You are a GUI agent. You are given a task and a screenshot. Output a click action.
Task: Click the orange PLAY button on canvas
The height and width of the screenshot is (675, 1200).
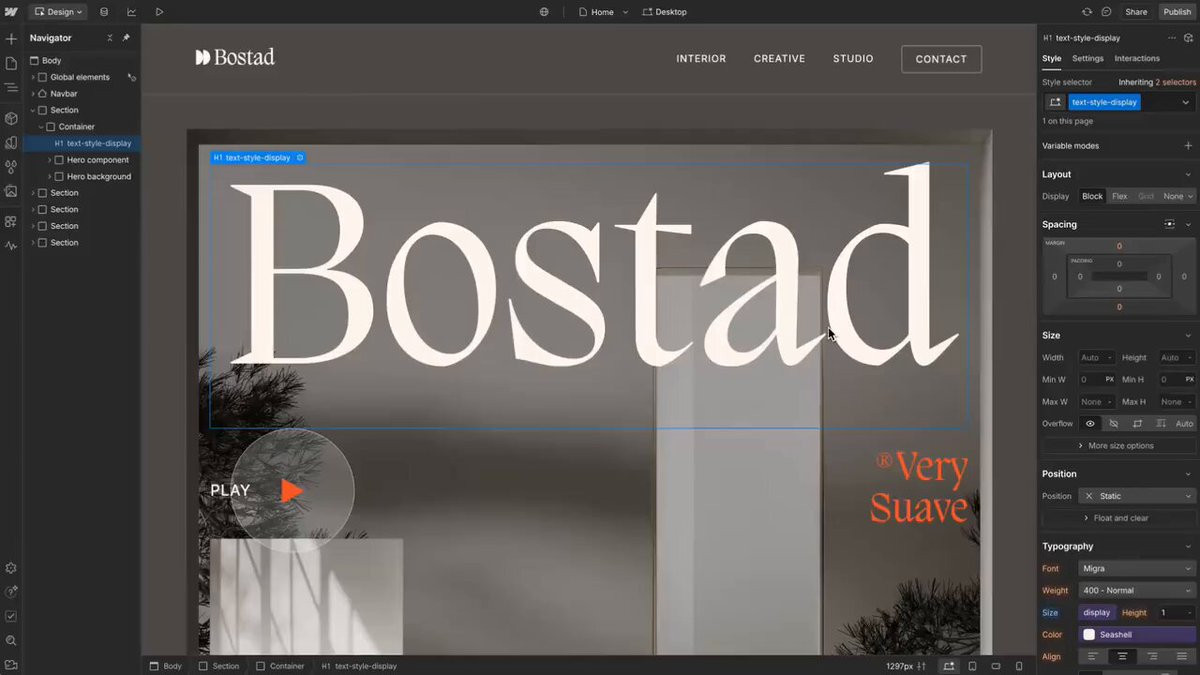[292, 491]
